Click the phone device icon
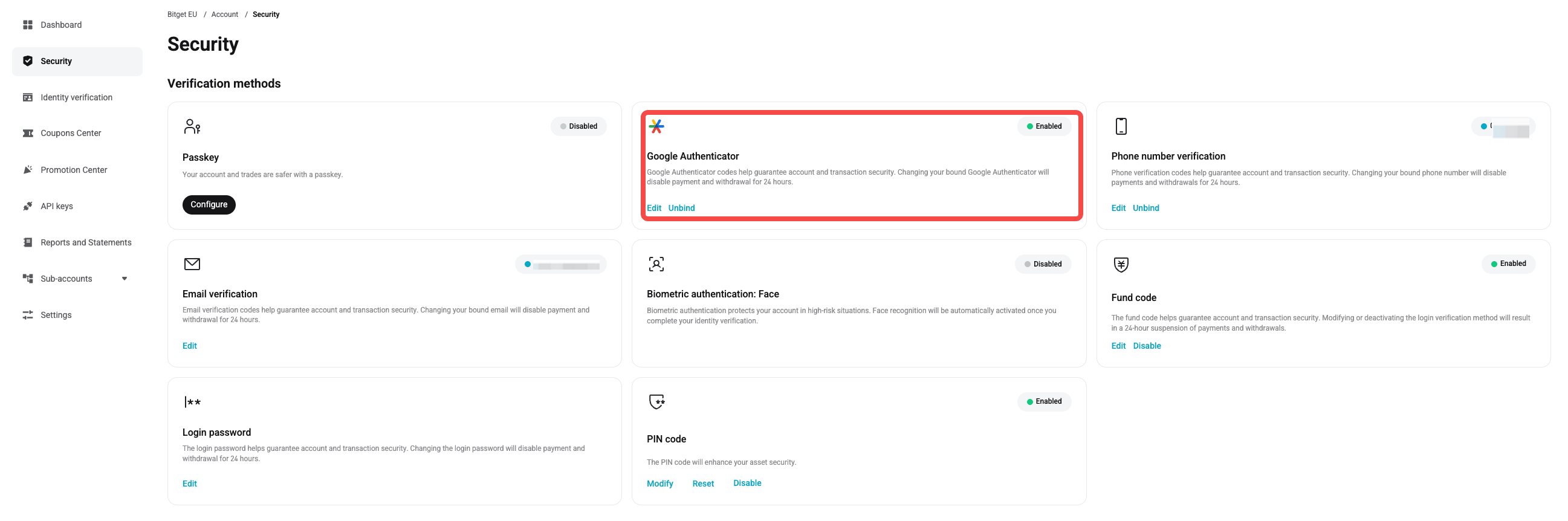Viewport: 1568px width, 521px height. coord(1121,126)
